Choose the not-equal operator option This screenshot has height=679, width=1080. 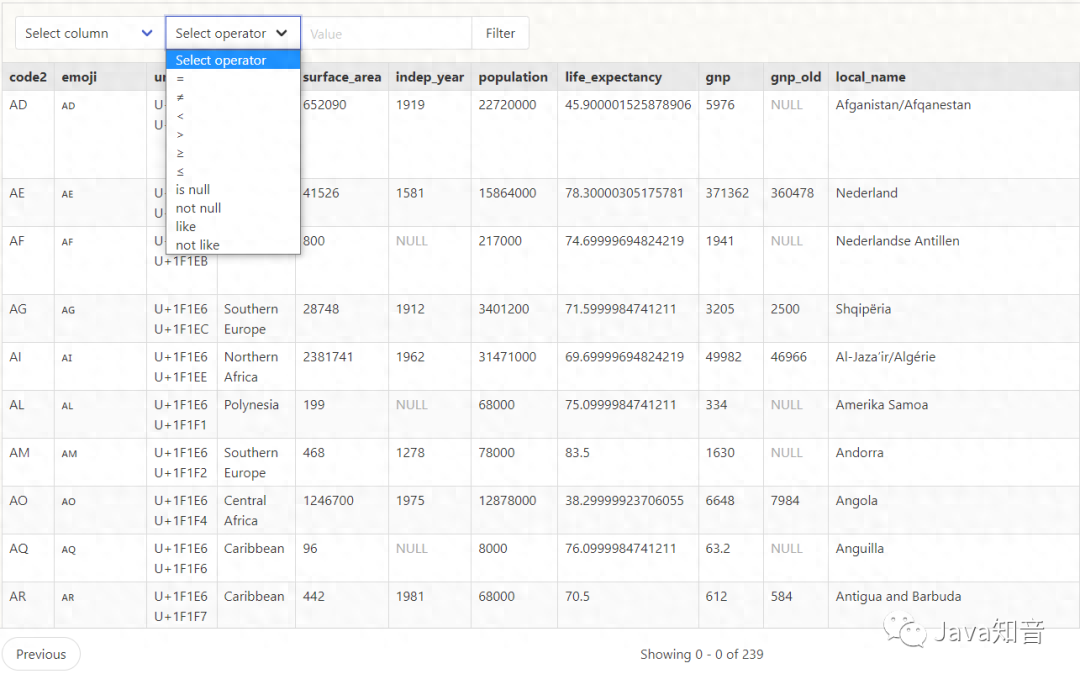pyautogui.click(x=181, y=97)
